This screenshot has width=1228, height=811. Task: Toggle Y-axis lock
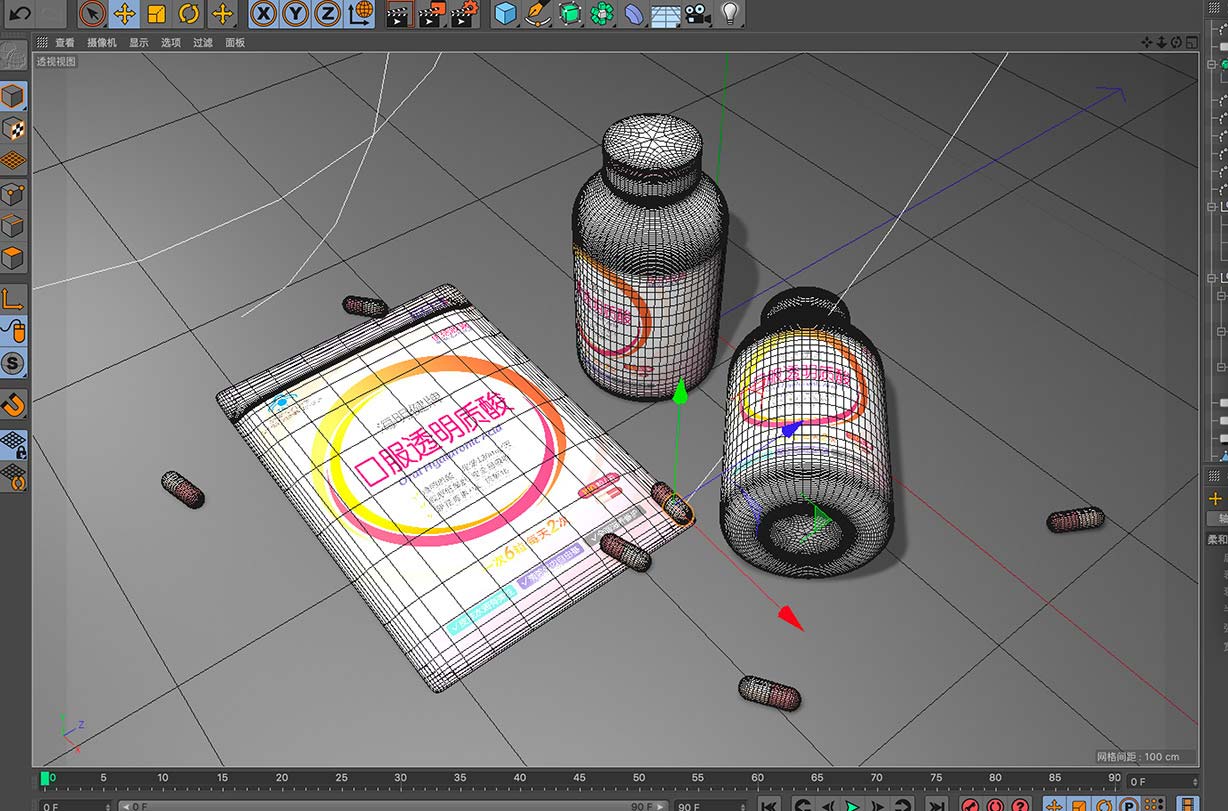(x=295, y=13)
